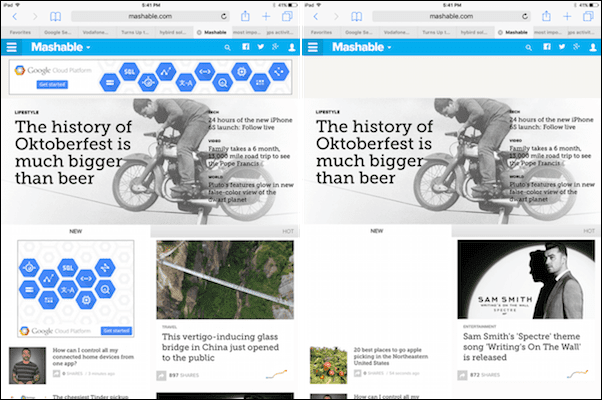The image size is (602, 400).
Task: Tap mashable.com address field in right screen
Action: (x=451, y=16)
